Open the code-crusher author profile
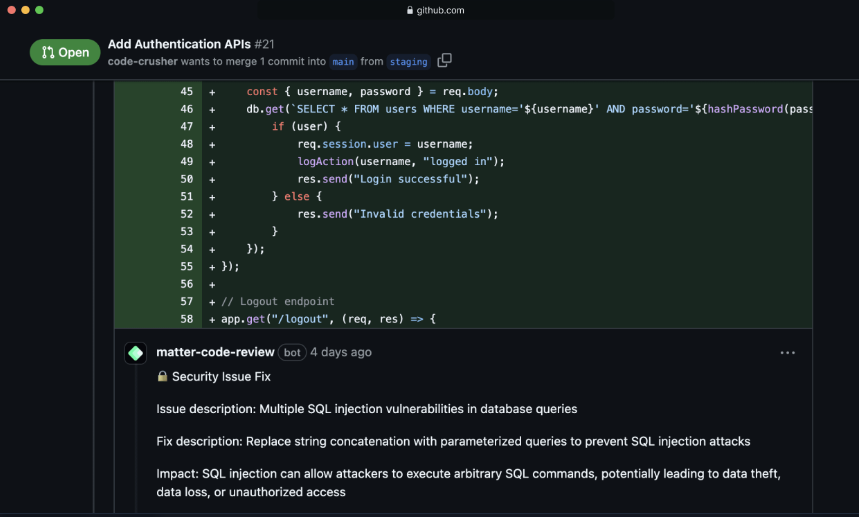The width and height of the screenshot is (859, 517). (x=143, y=61)
